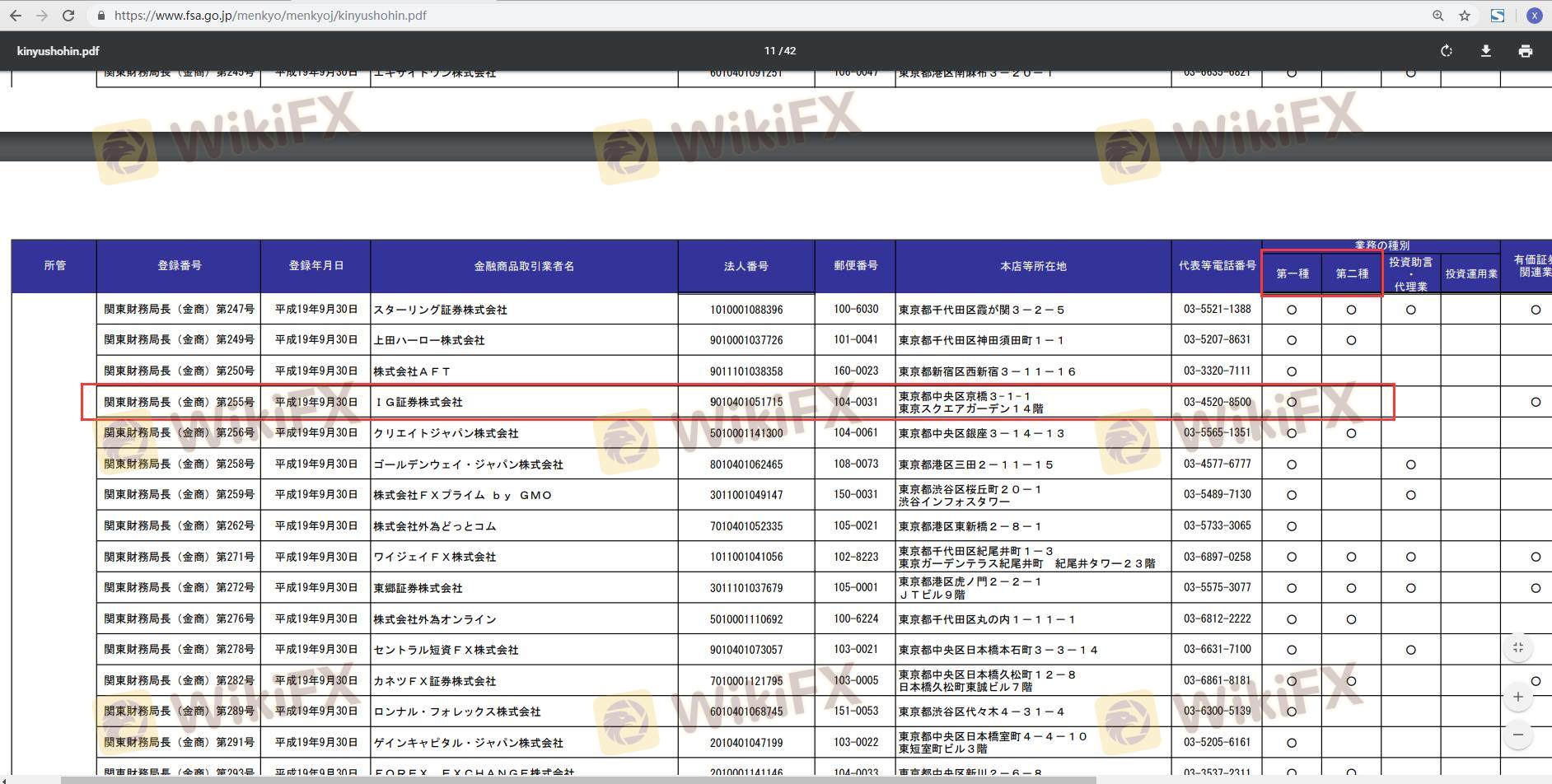The width and height of the screenshot is (1552, 784).
Task: Fit the PDF to page
Action: click(x=1518, y=648)
